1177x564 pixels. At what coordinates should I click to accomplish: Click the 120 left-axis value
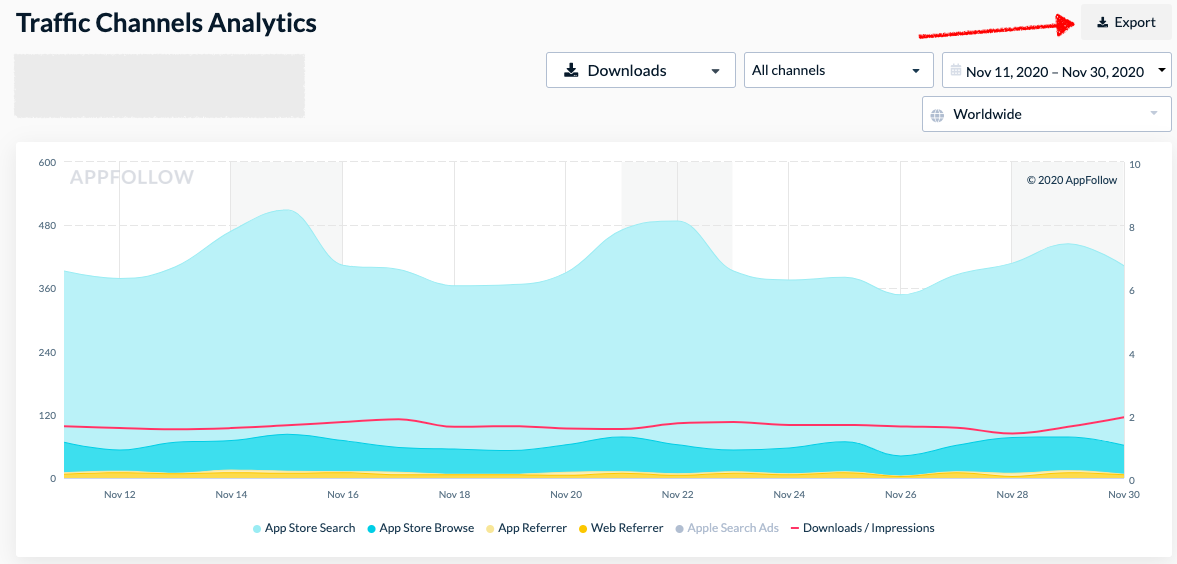coord(47,415)
